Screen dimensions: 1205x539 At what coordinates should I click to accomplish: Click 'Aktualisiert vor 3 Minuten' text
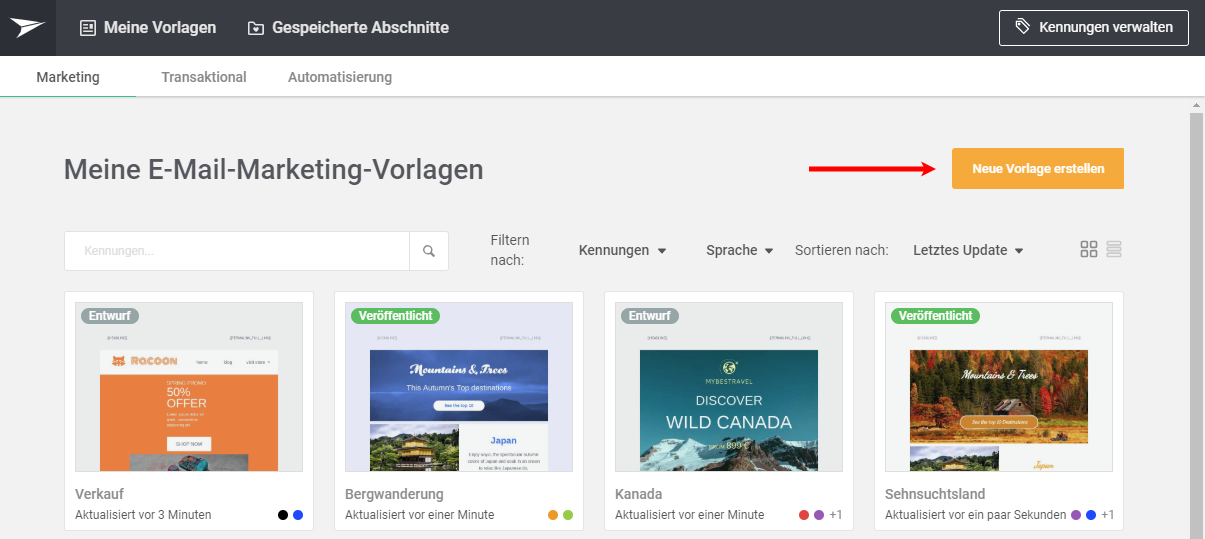pyautogui.click(x=143, y=515)
